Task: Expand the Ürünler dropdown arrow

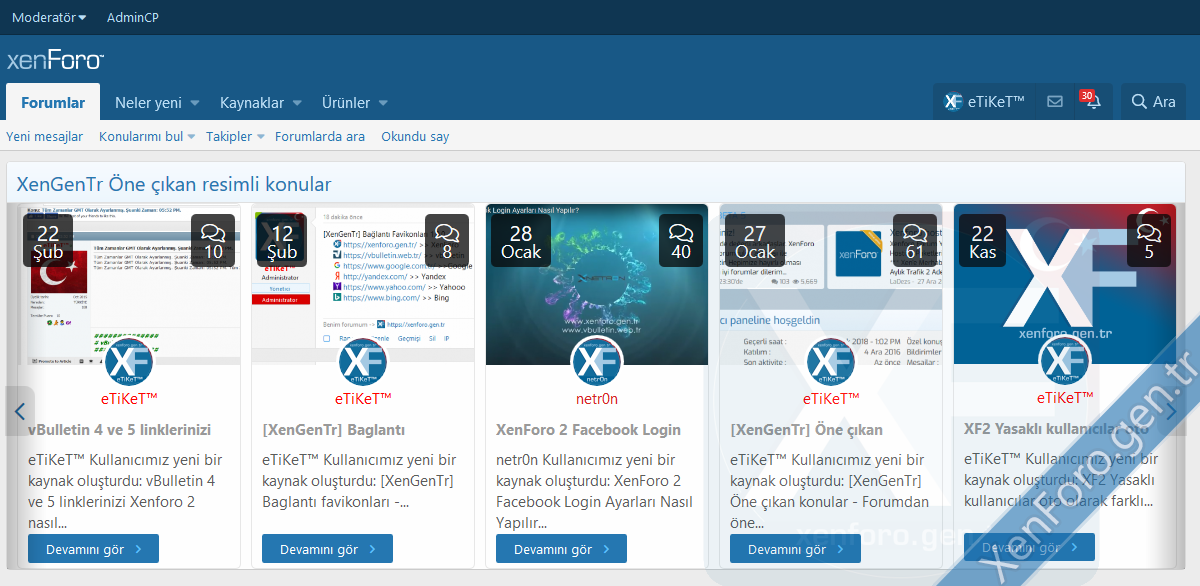Action: 383,103
